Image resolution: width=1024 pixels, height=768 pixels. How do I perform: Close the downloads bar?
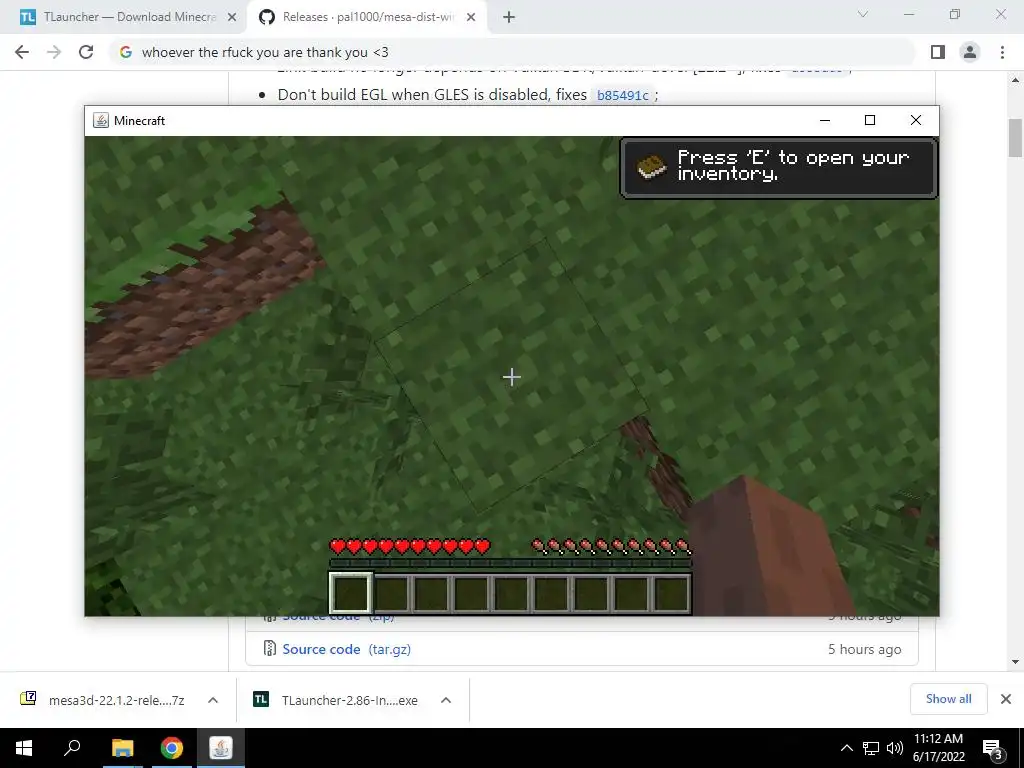[1006, 699]
